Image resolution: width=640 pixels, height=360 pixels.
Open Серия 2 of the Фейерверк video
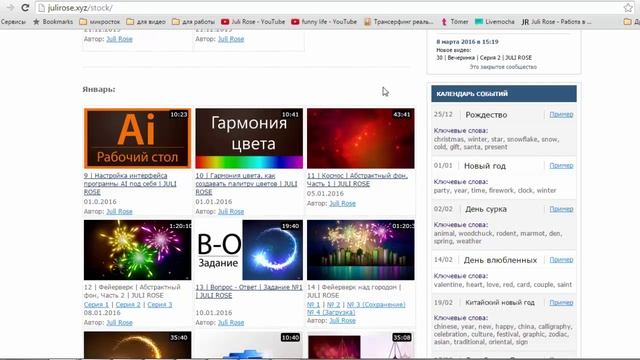[x=128, y=304]
